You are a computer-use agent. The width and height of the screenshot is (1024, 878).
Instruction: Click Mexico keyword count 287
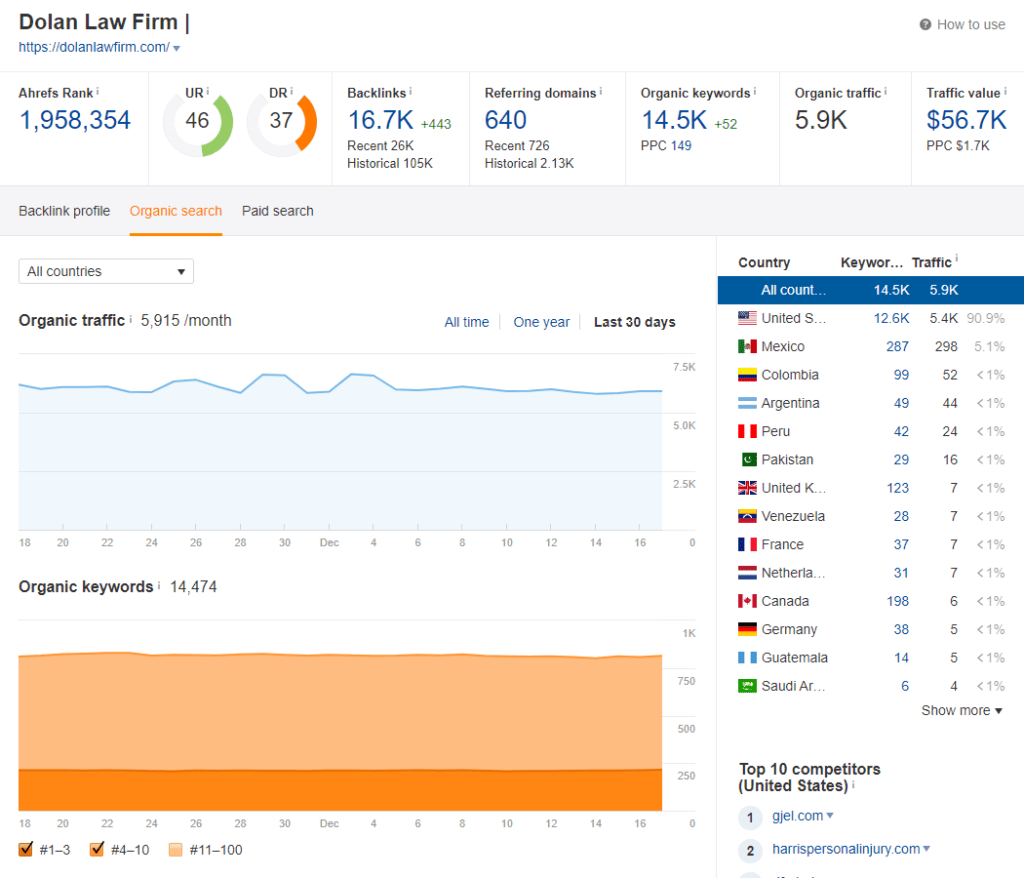tap(897, 346)
